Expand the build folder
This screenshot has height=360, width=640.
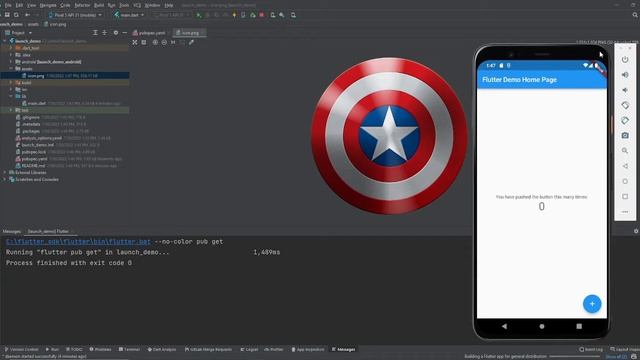(x=11, y=83)
